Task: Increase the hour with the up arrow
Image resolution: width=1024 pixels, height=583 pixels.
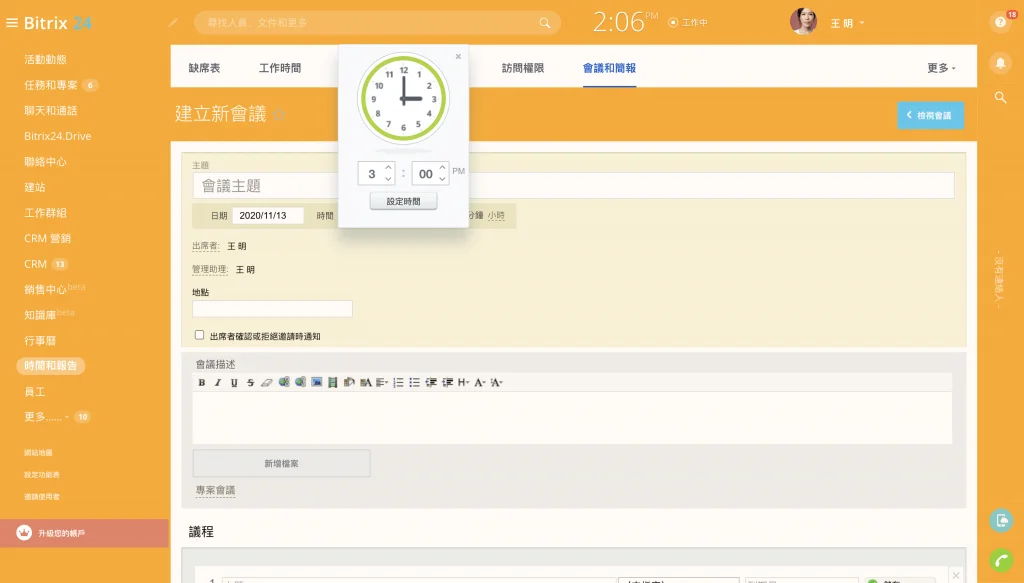Action: click(388, 168)
